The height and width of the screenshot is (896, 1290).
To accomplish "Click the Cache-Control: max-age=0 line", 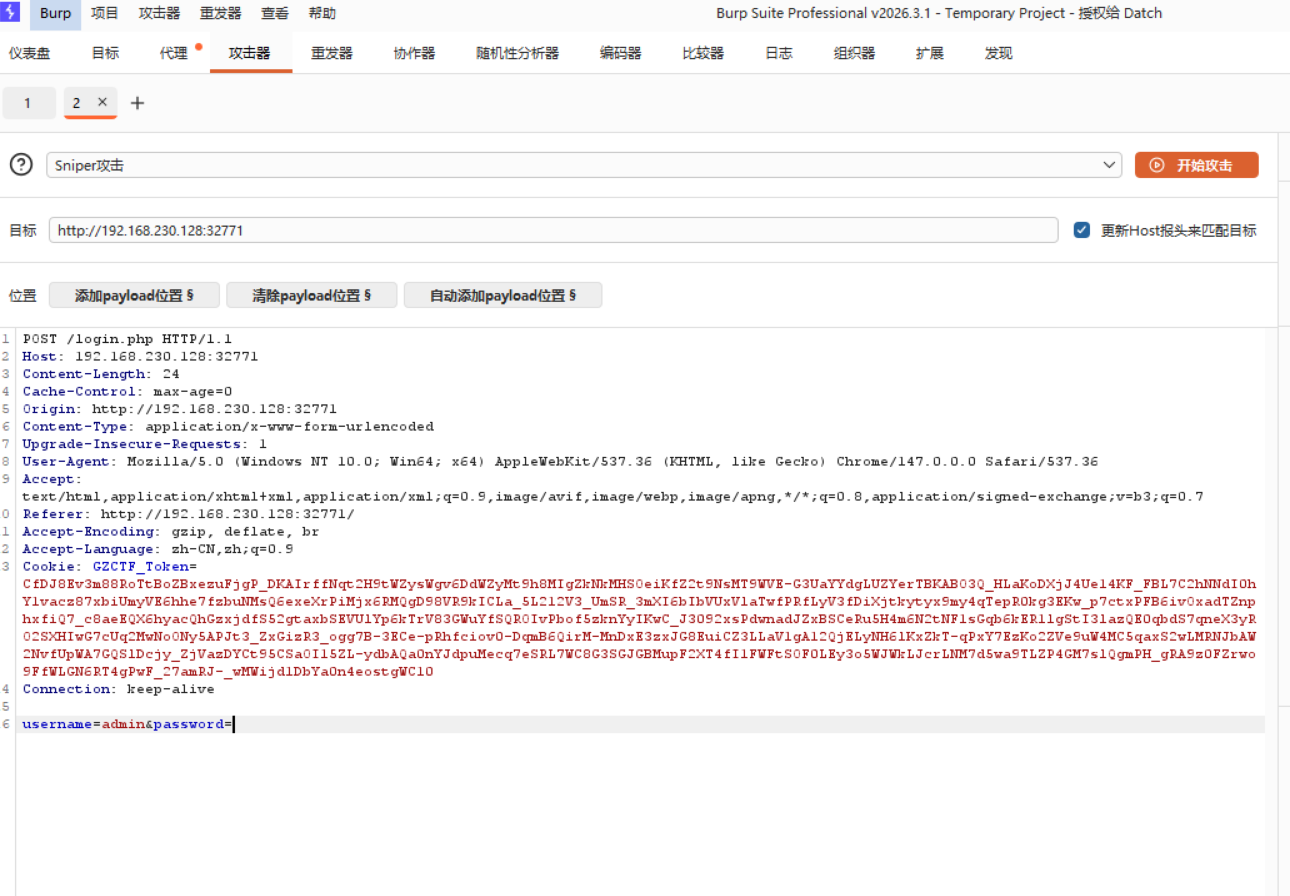I will click(127, 392).
